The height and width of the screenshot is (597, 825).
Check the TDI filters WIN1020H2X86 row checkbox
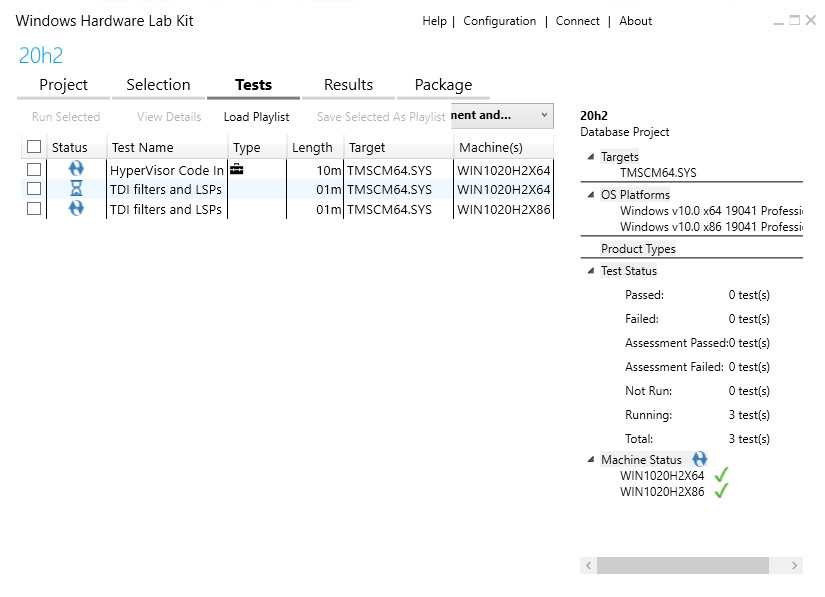pyautogui.click(x=34, y=209)
